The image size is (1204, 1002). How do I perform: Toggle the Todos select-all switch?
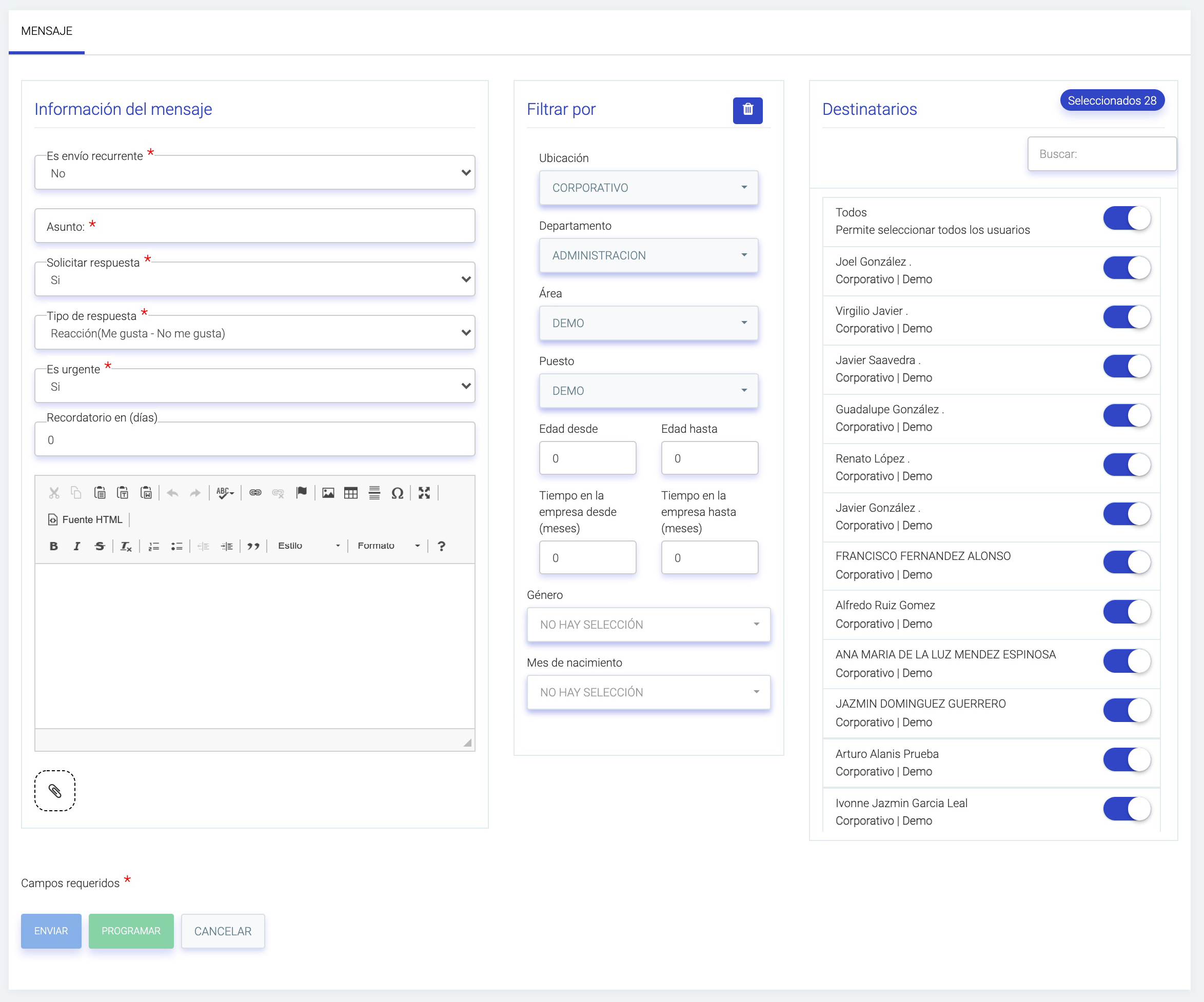click(1127, 218)
